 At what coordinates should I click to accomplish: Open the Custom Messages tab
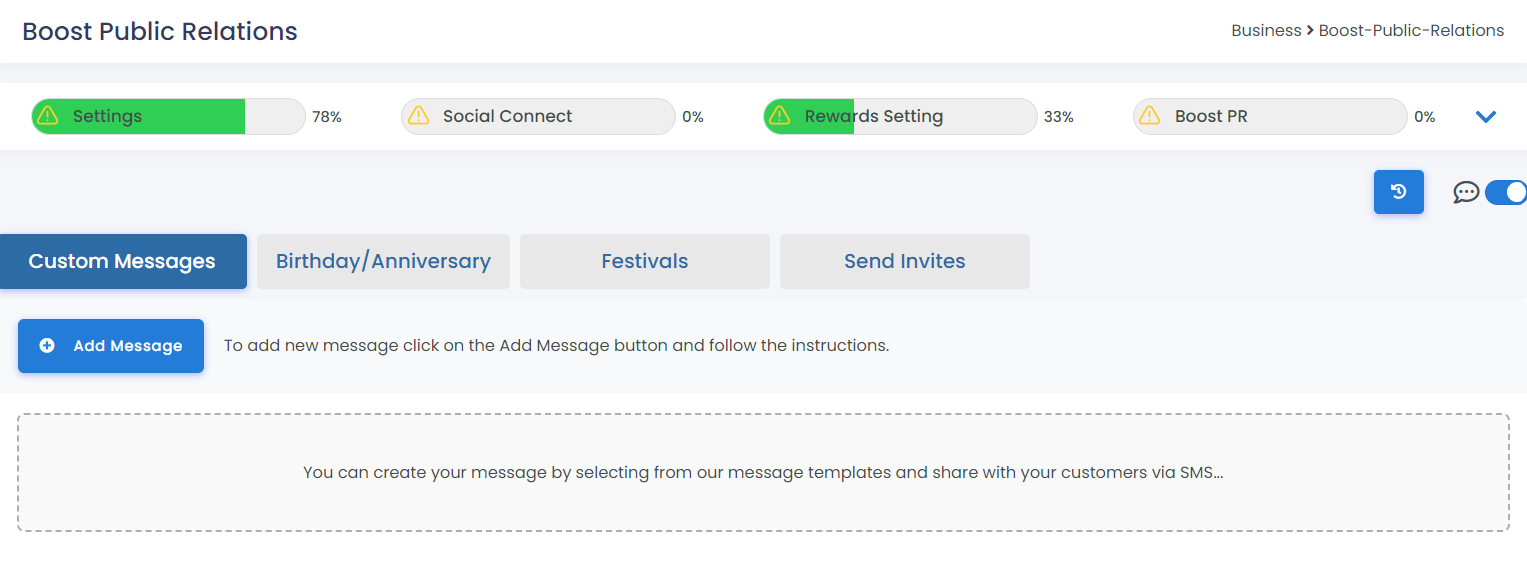tap(123, 262)
